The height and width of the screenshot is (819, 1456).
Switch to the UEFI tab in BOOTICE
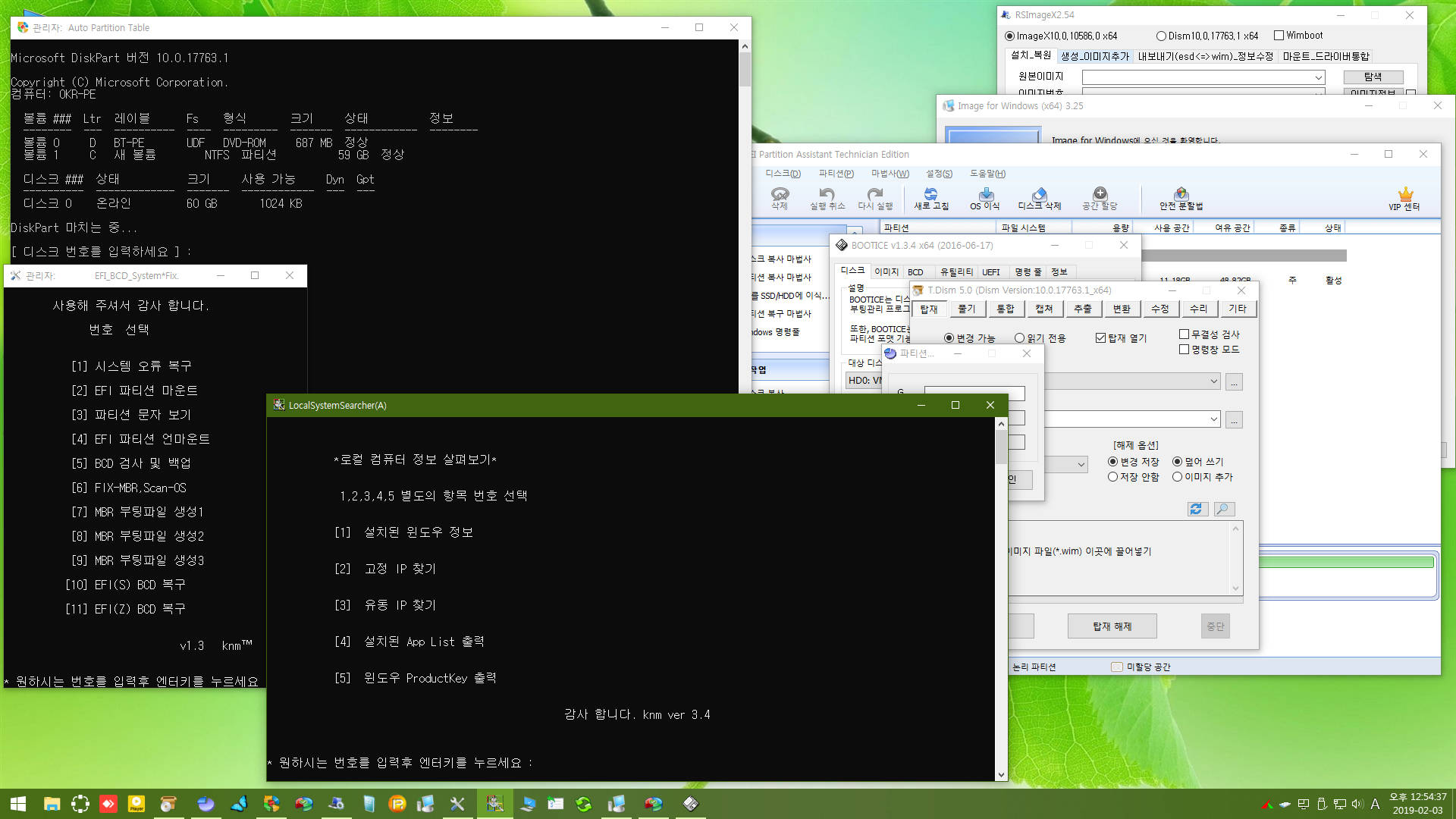990,272
